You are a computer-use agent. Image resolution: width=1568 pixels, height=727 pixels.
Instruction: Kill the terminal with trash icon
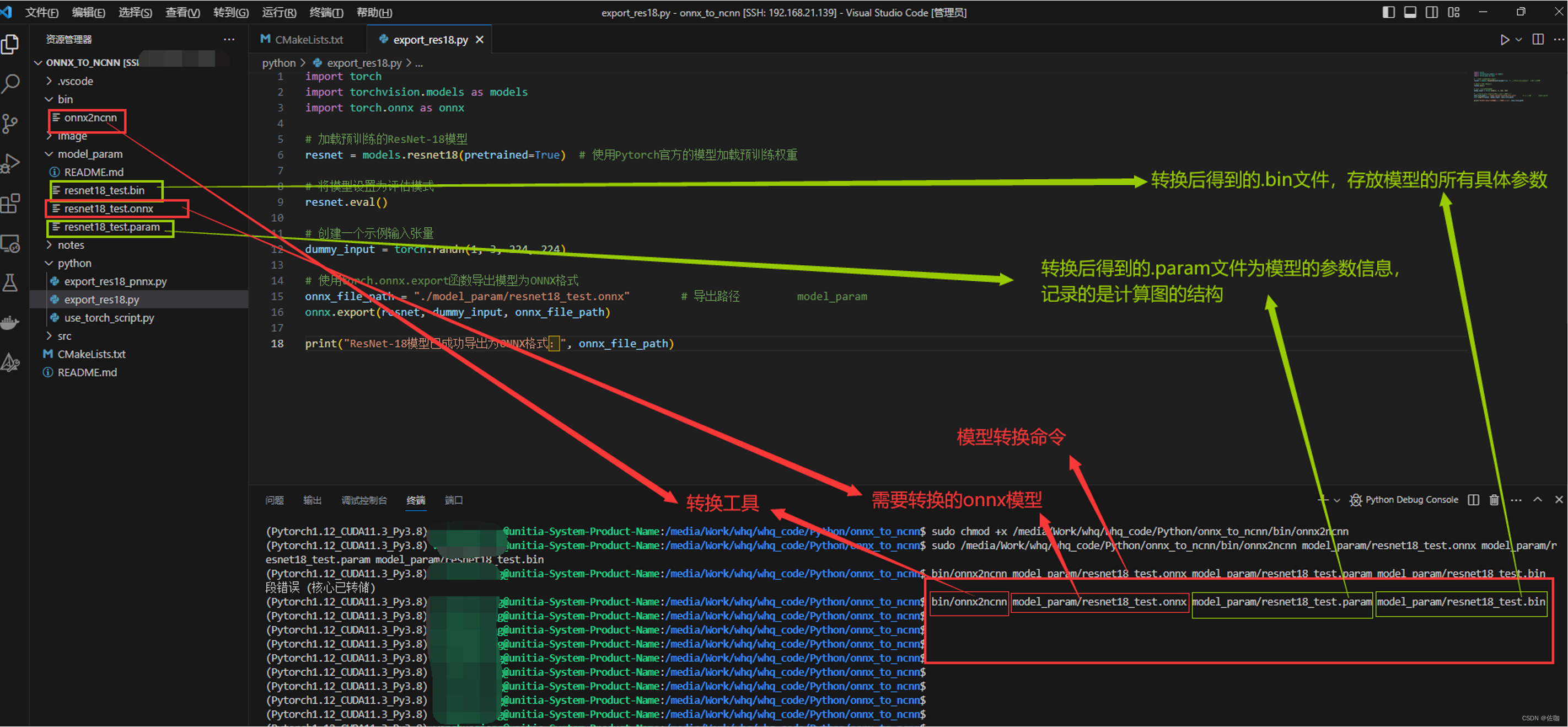[1494, 500]
